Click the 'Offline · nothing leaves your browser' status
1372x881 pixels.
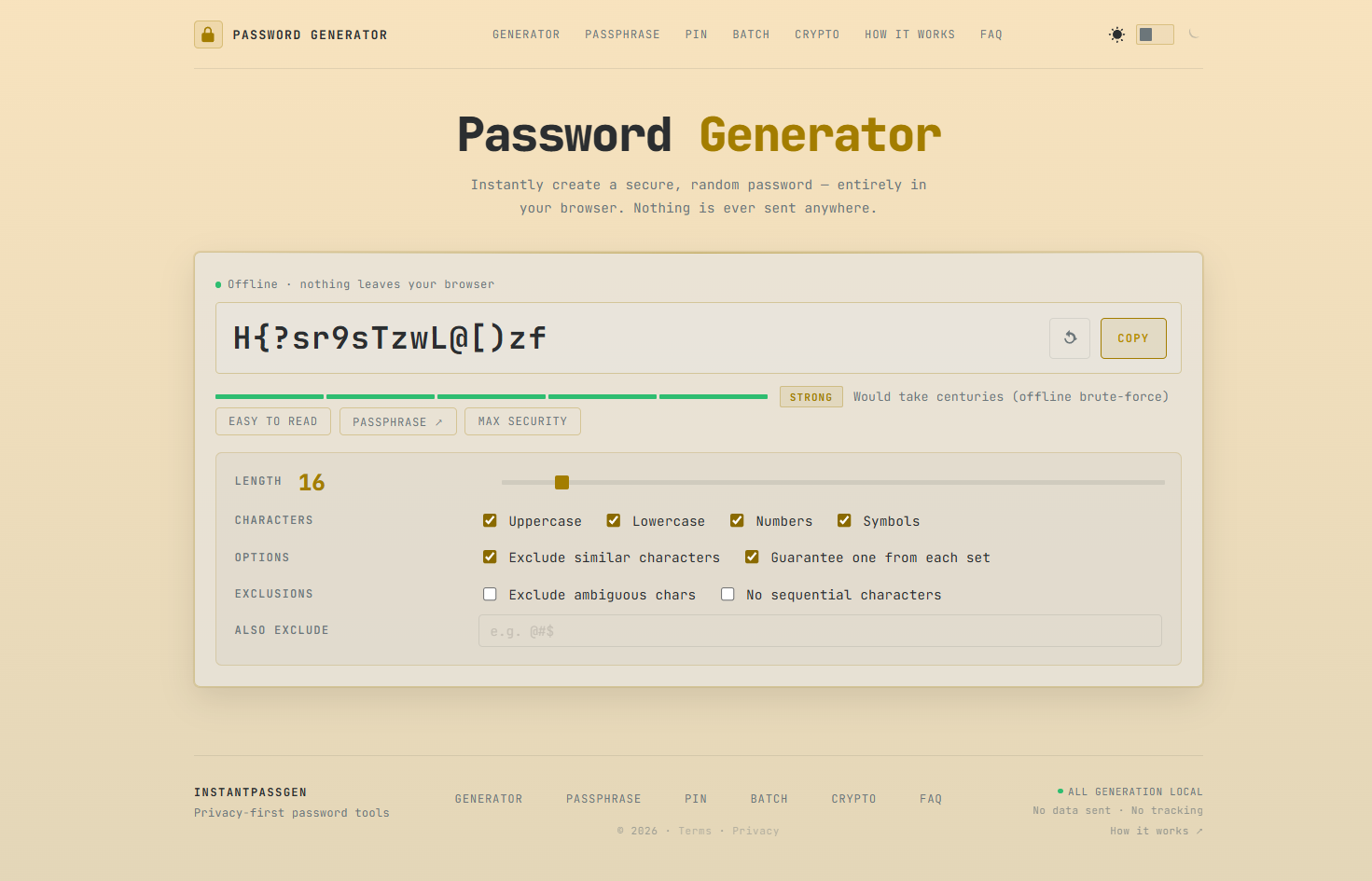click(355, 284)
